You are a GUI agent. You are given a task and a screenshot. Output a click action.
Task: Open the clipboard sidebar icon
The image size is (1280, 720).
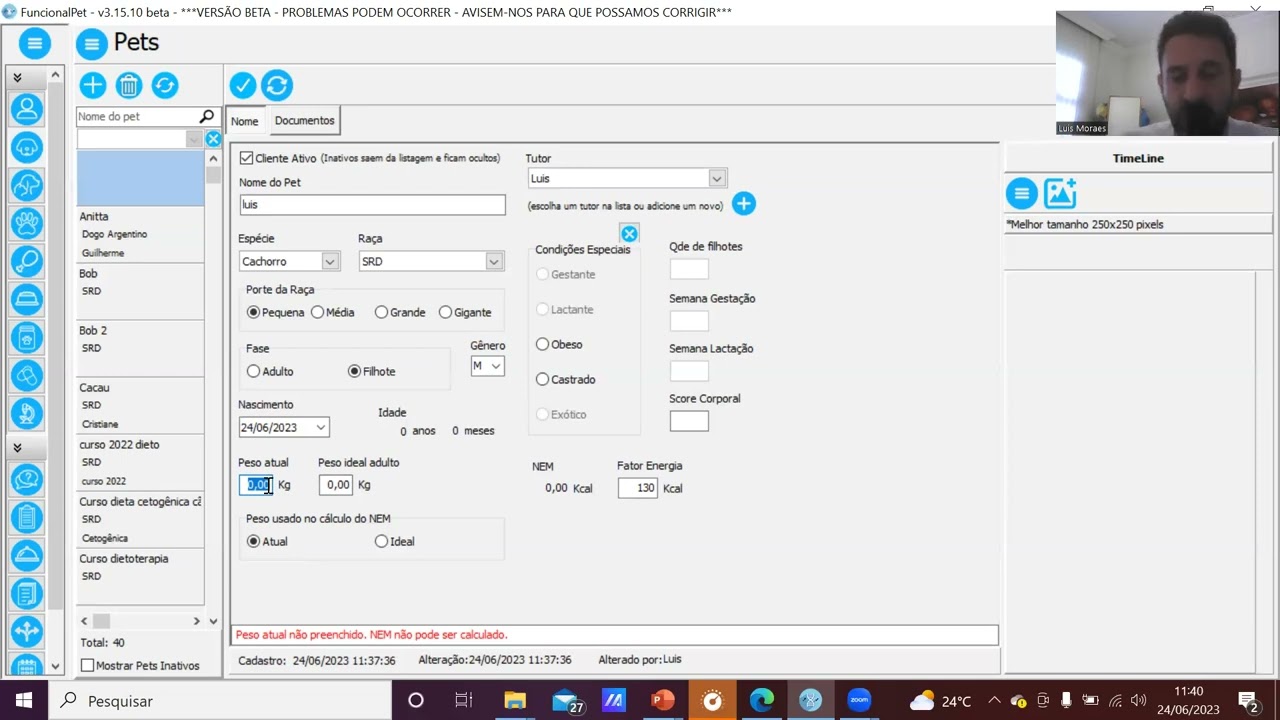[27, 518]
